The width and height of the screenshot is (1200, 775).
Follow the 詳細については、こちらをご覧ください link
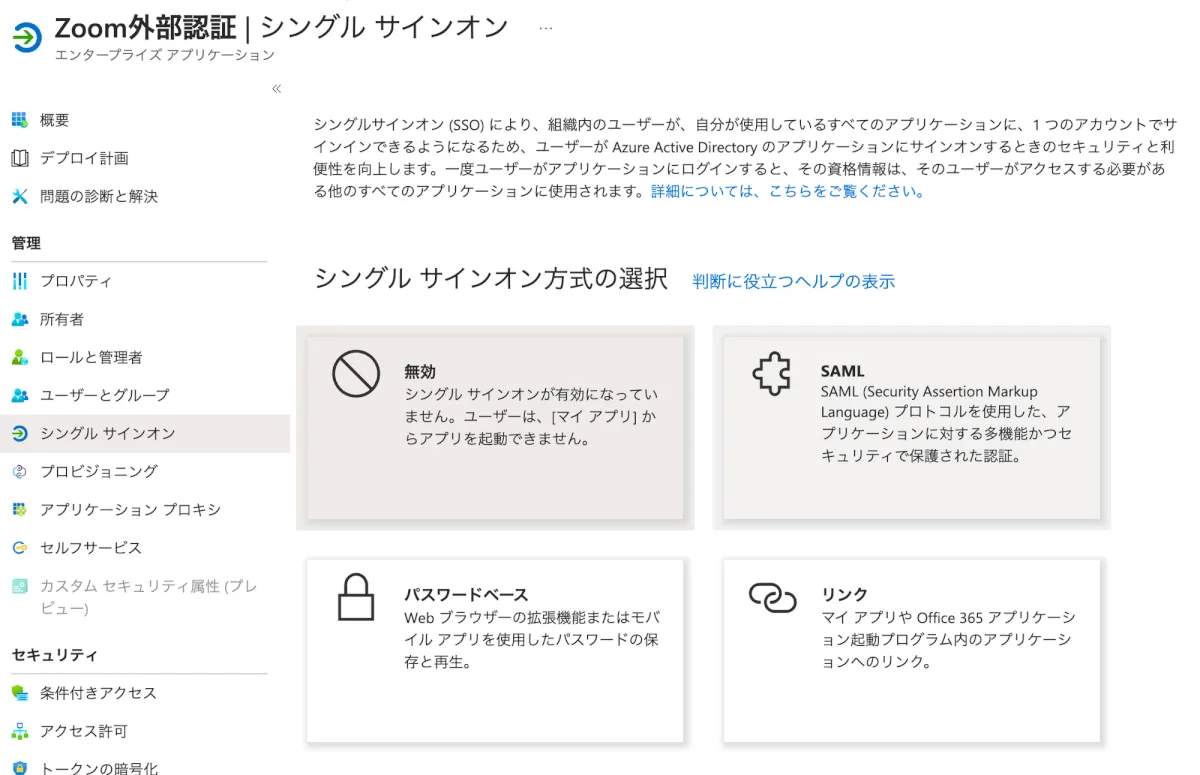point(787,191)
